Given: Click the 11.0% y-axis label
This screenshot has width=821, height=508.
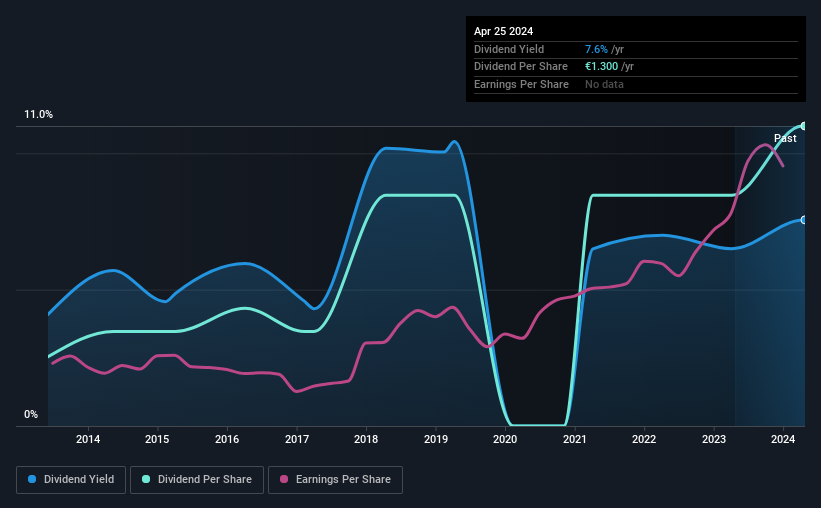Looking at the screenshot, I should point(38,115).
